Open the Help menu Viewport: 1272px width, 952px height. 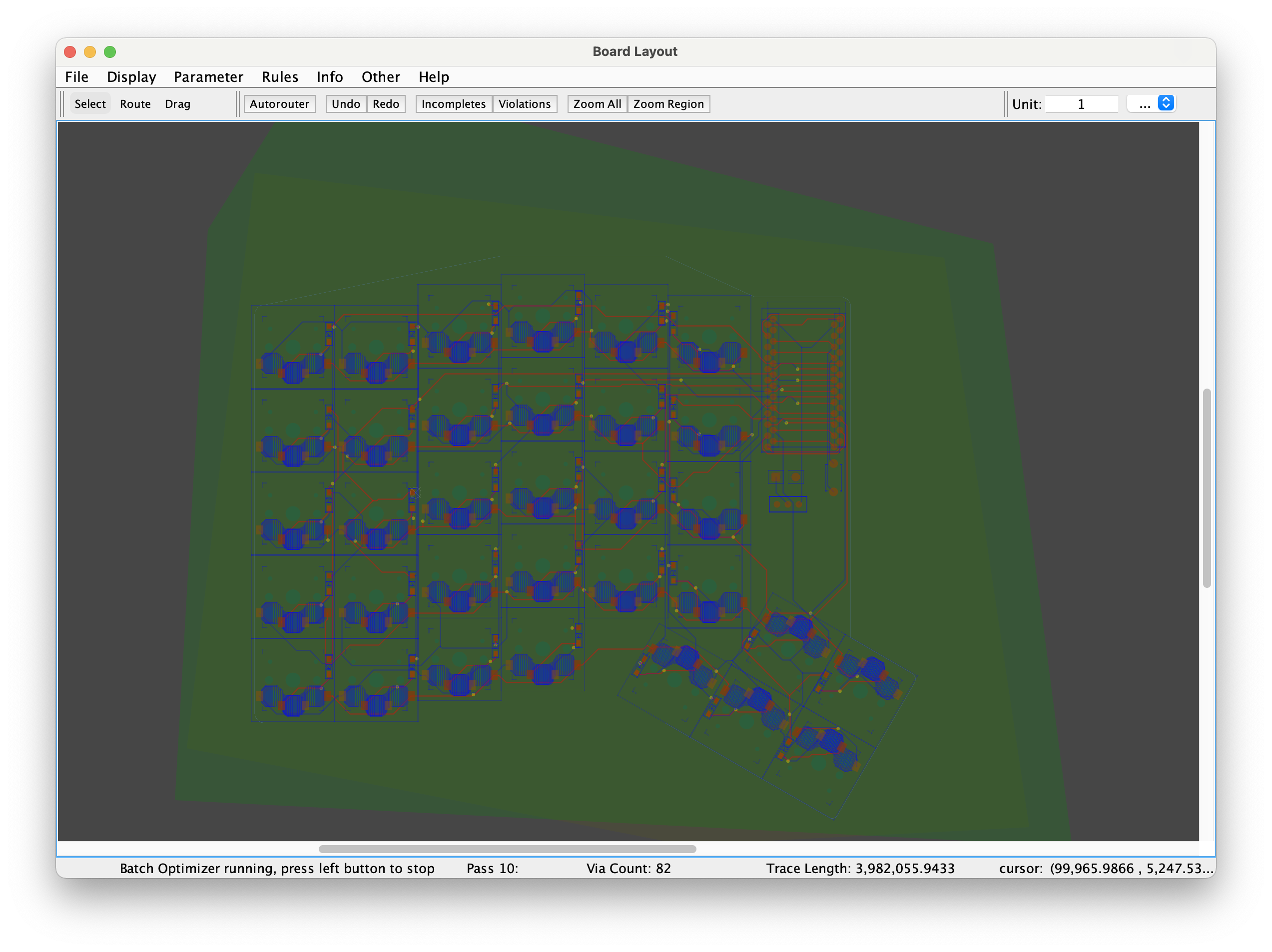pos(434,76)
